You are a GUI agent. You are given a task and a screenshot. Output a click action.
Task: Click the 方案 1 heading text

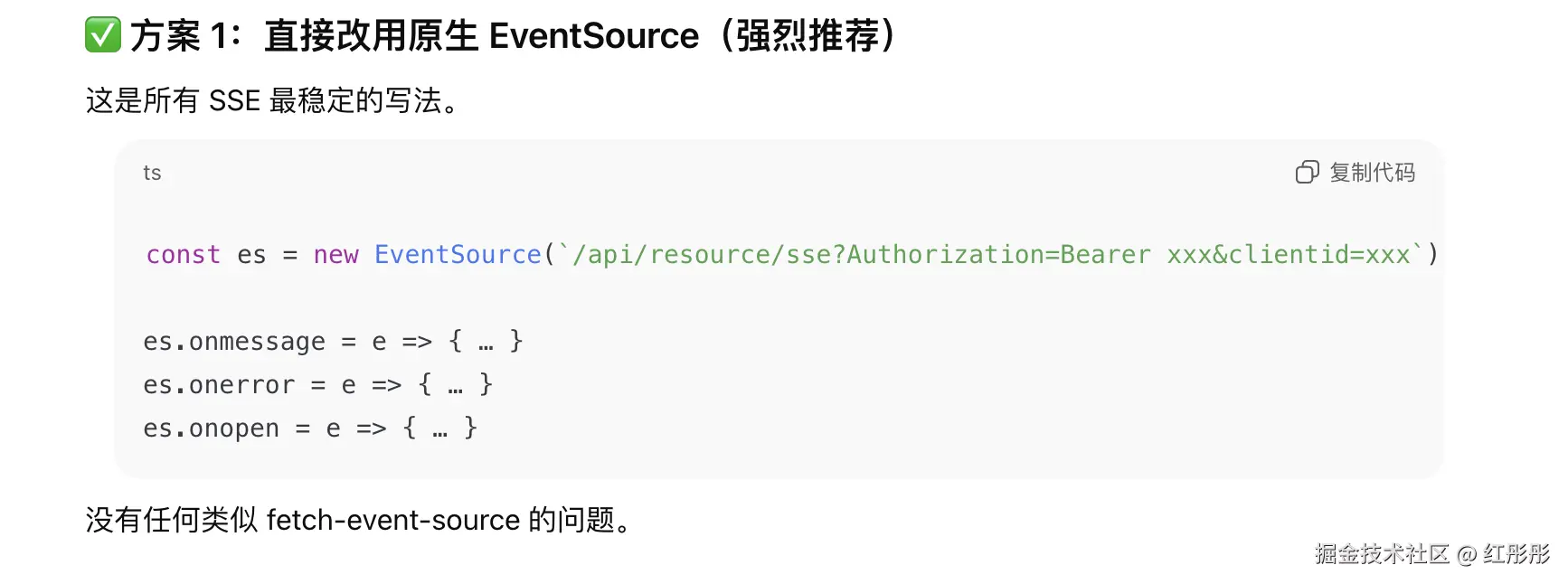pos(185,36)
